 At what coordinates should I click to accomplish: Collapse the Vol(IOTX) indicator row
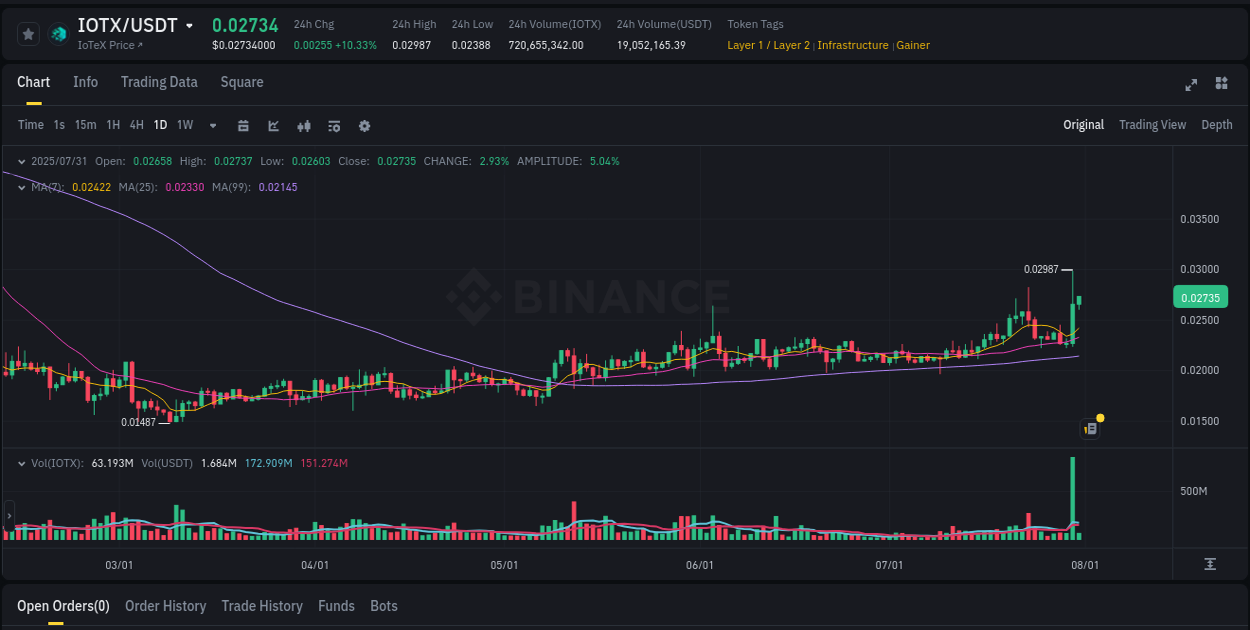pyautogui.click(x=21, y=463)
